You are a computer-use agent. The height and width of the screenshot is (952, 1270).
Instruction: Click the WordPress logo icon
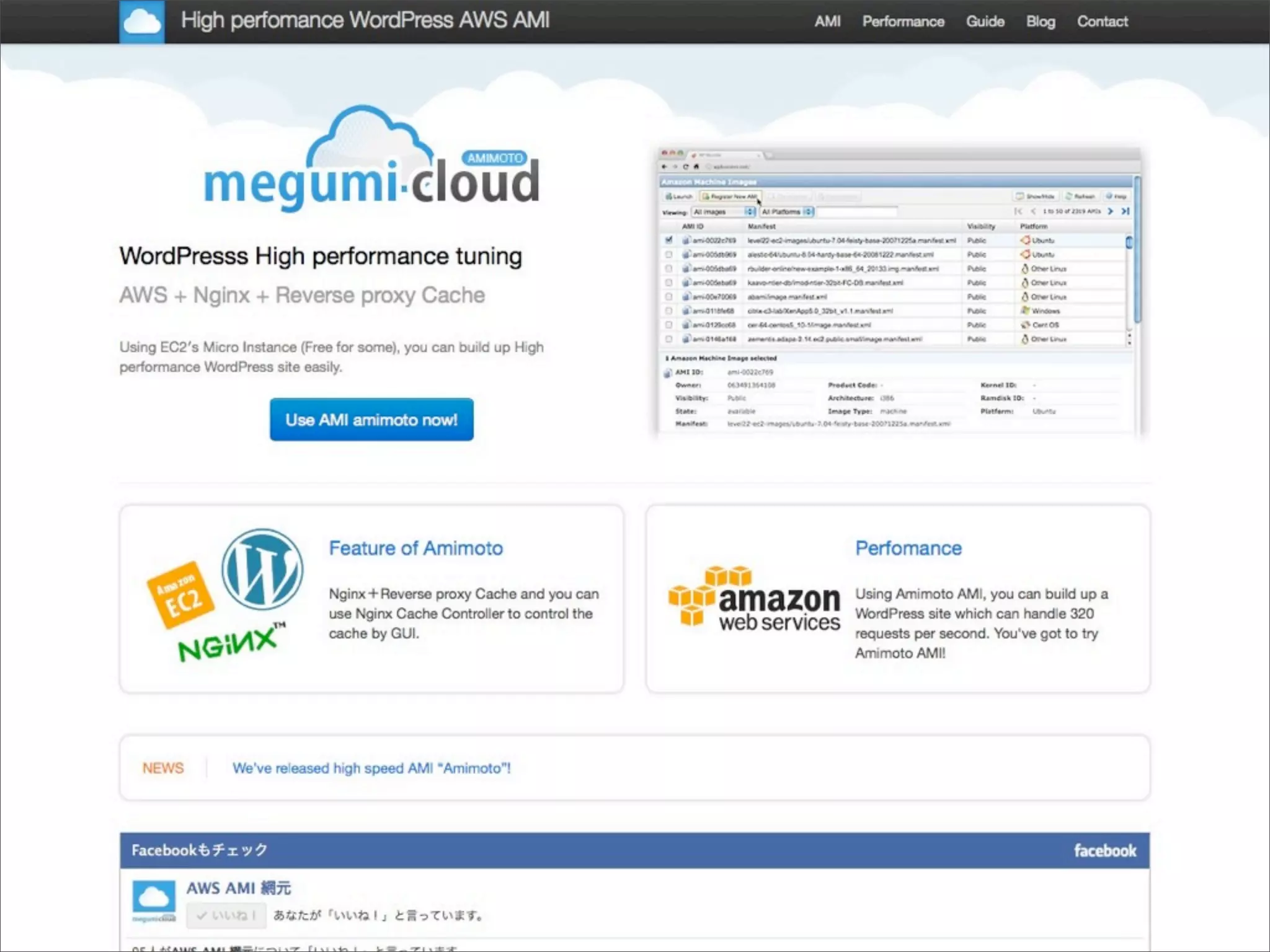262,568
